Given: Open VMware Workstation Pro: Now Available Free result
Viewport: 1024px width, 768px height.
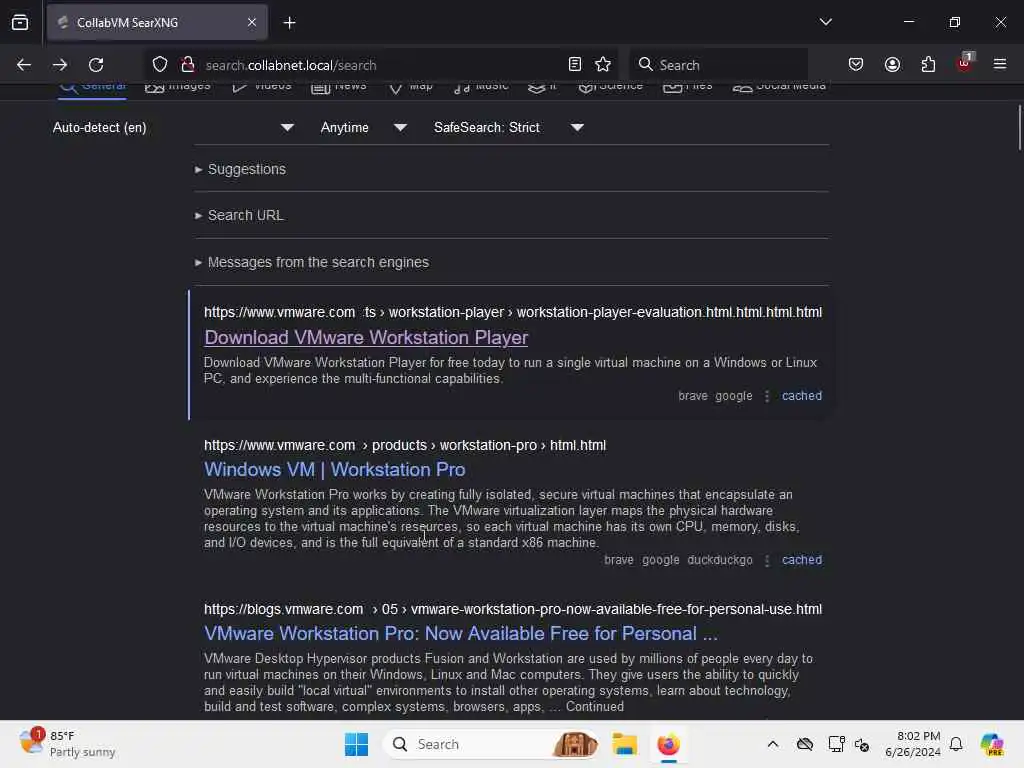Looking at the screenshot, I should pyautogui.click(x=460, y=633).
